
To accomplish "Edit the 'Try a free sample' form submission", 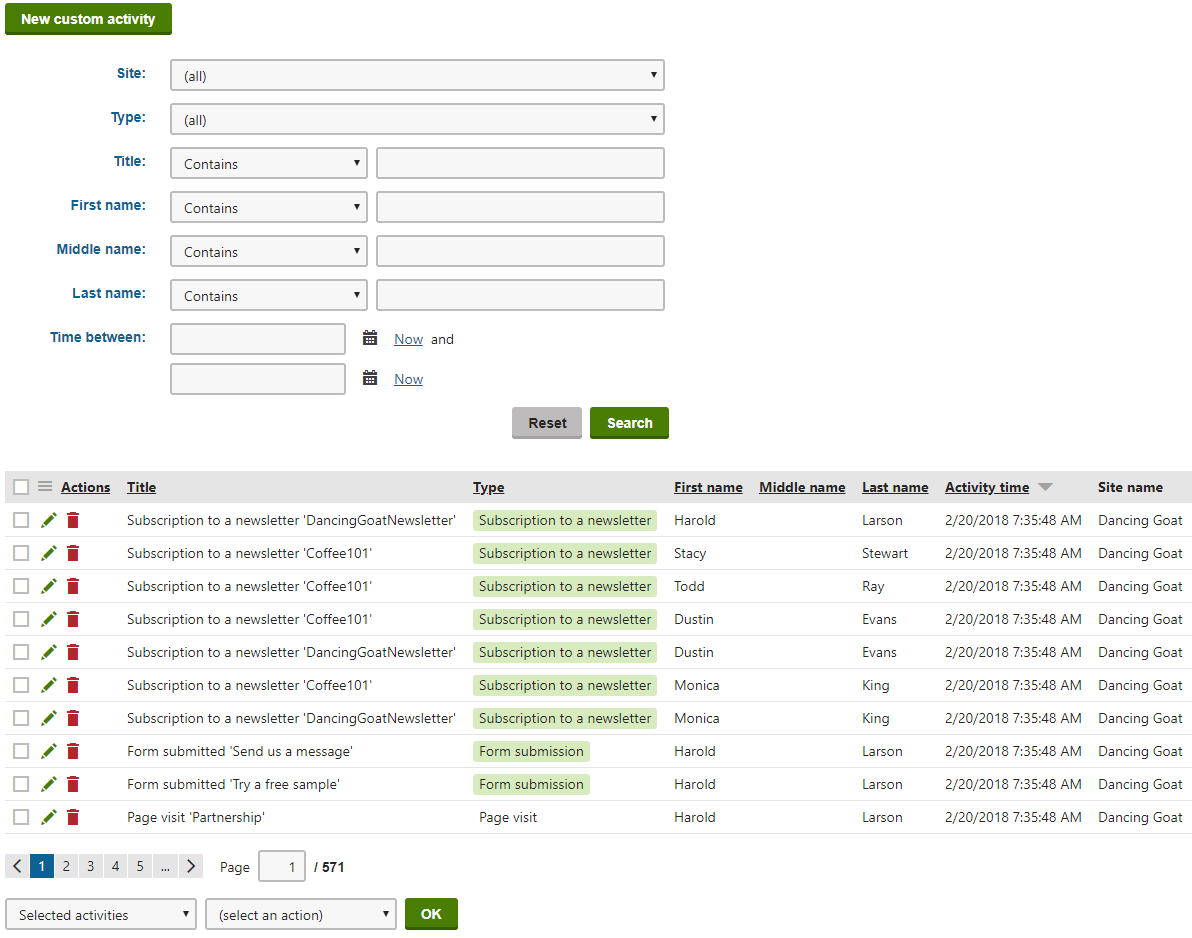I will coord(49,784).
